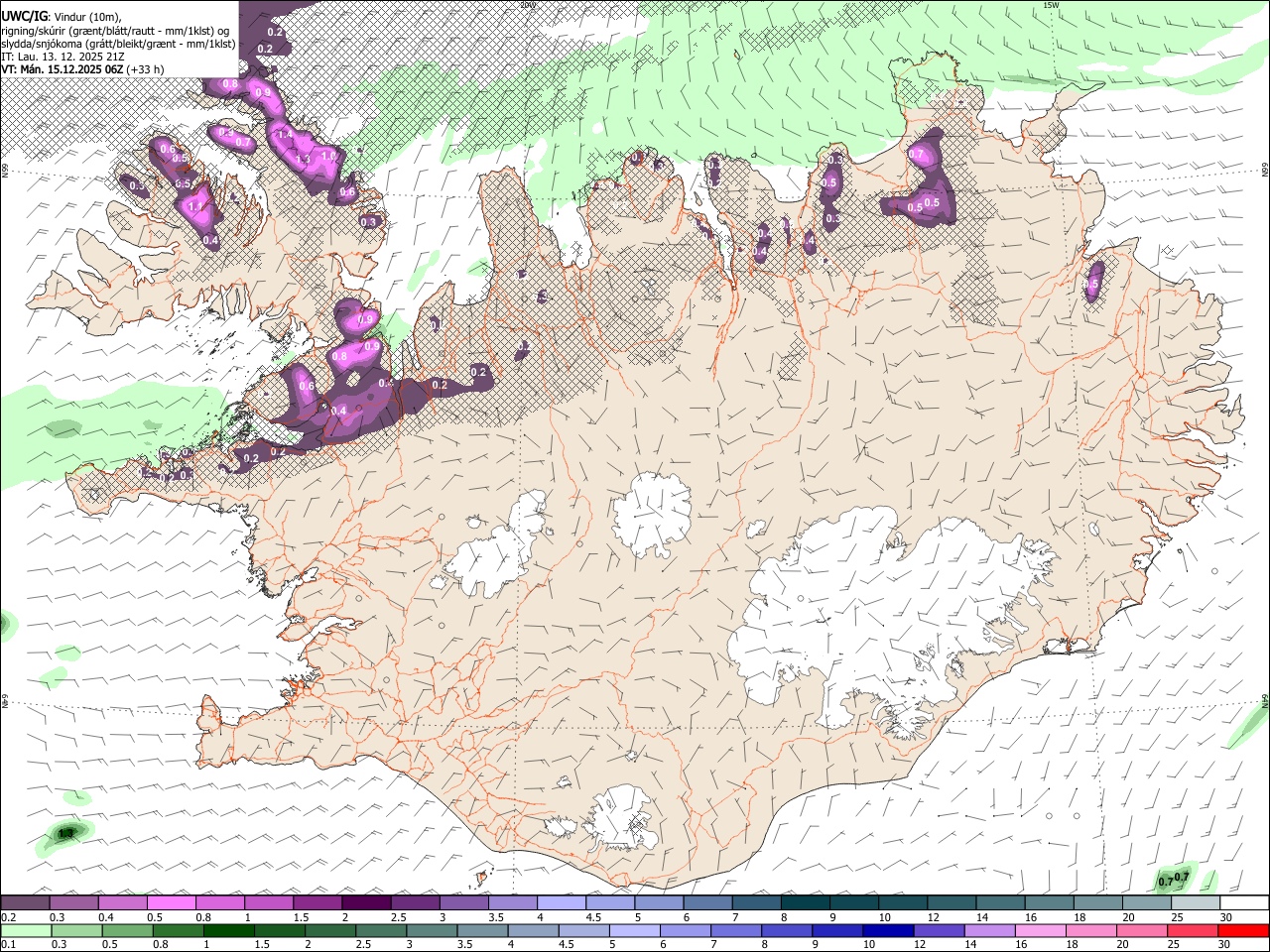Click the '0.2' label in snow legend row

(8, 917)
